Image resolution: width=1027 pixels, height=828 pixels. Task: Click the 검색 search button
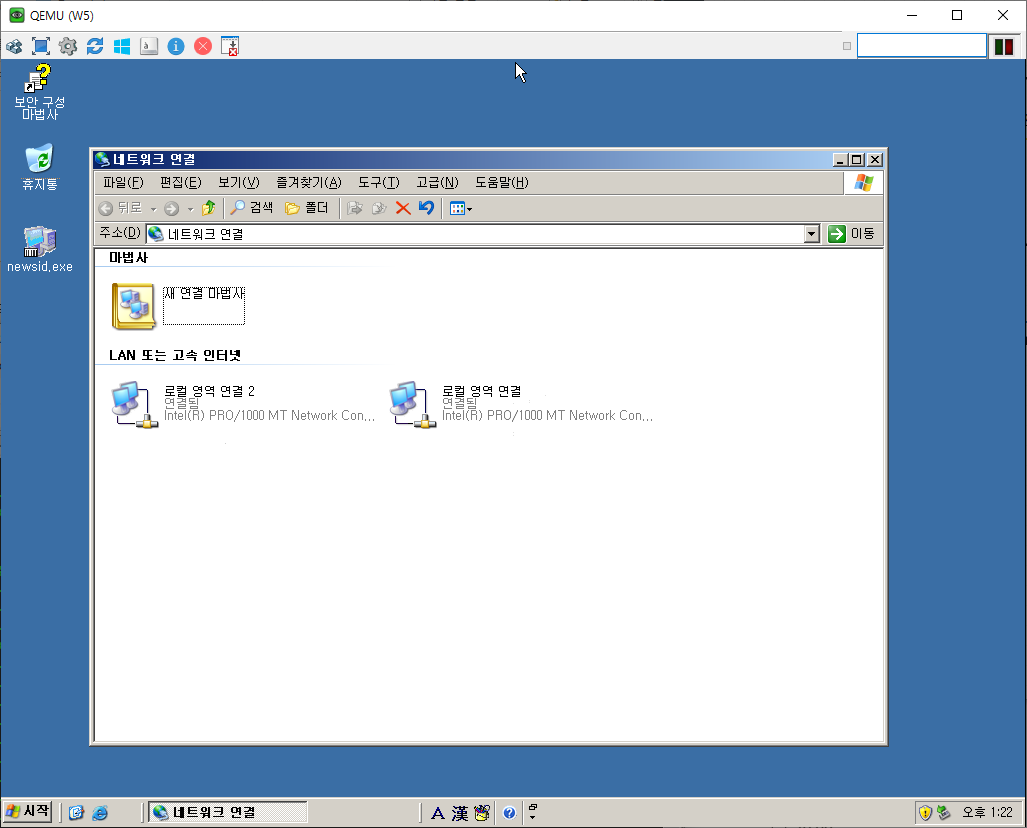(252, 208)
